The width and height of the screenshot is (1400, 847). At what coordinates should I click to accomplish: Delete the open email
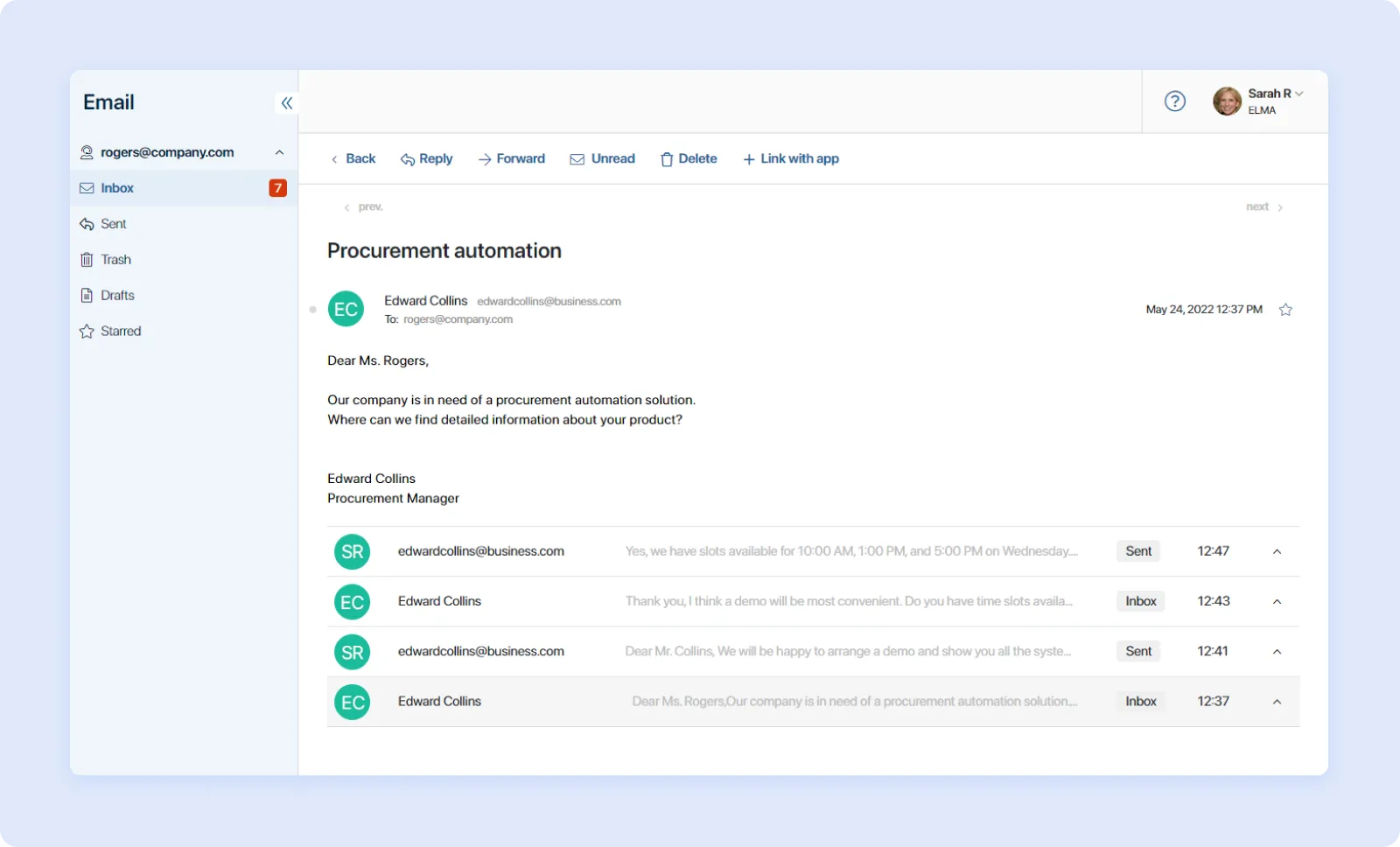coord(688,159)
